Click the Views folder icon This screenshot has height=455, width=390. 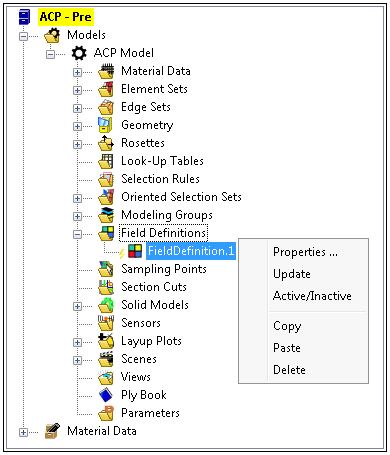click(106, 377)
